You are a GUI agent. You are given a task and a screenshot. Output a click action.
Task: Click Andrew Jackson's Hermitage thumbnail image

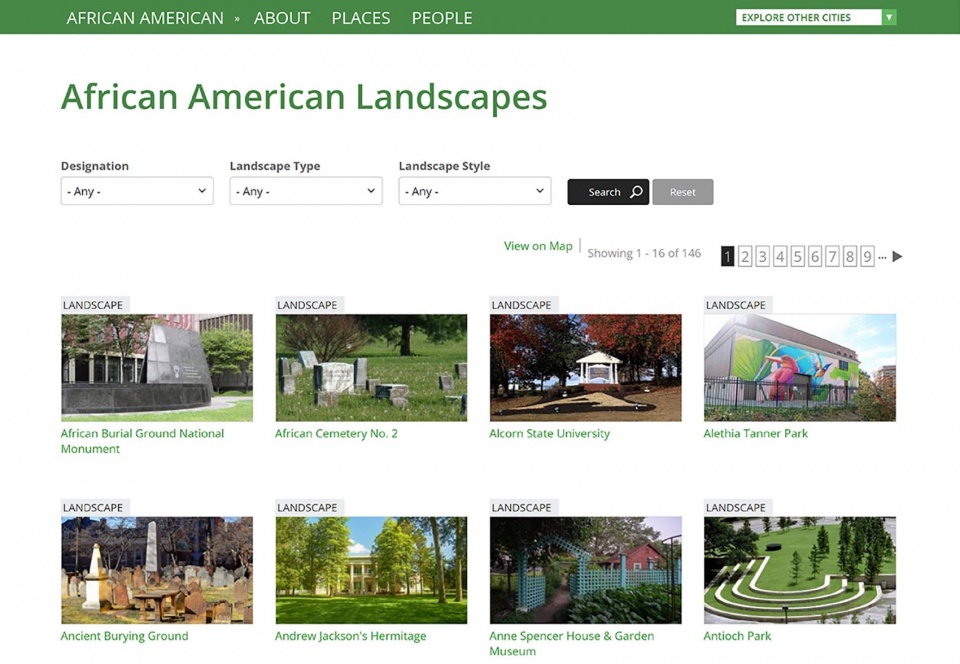click(x=371, y=570)
